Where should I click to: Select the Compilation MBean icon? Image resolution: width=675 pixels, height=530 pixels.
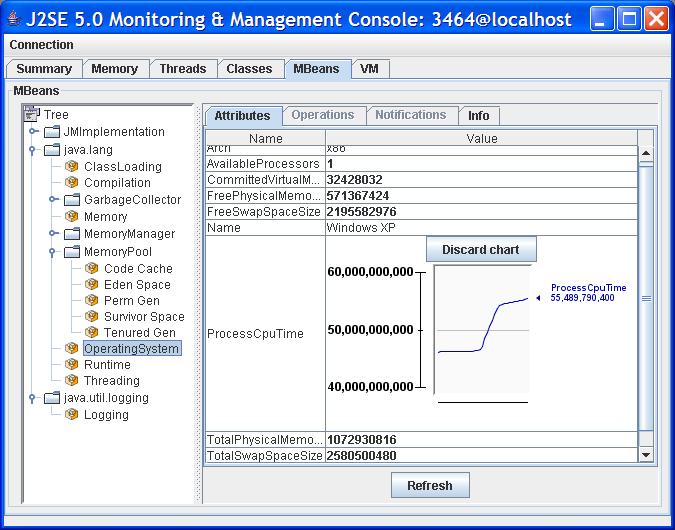(x=71, y=182)
